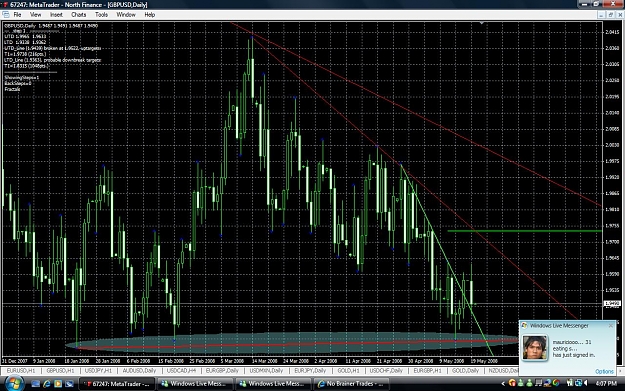Switch to the USDCAD,H4 chart tab
Image resolution: width=625 pixels, height=391 pixels.
pos(181,371)
